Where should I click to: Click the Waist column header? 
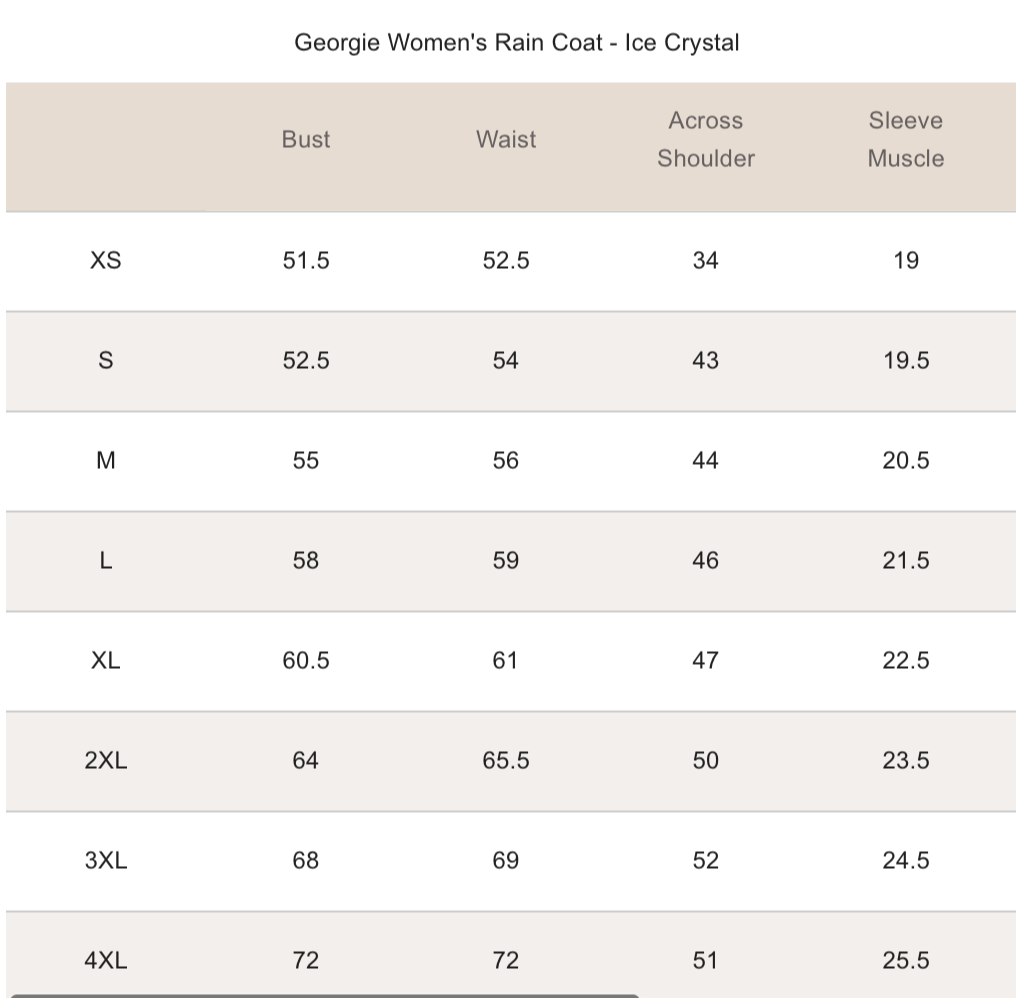(506, 140)
